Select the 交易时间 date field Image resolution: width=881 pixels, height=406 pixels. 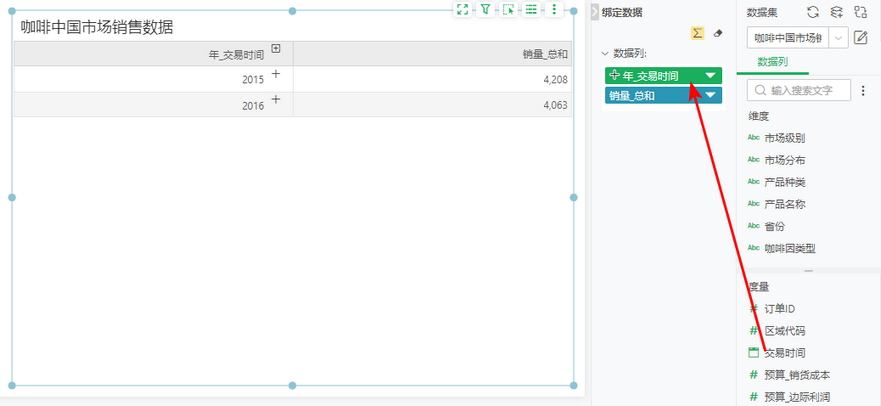[x=785, y=353]
